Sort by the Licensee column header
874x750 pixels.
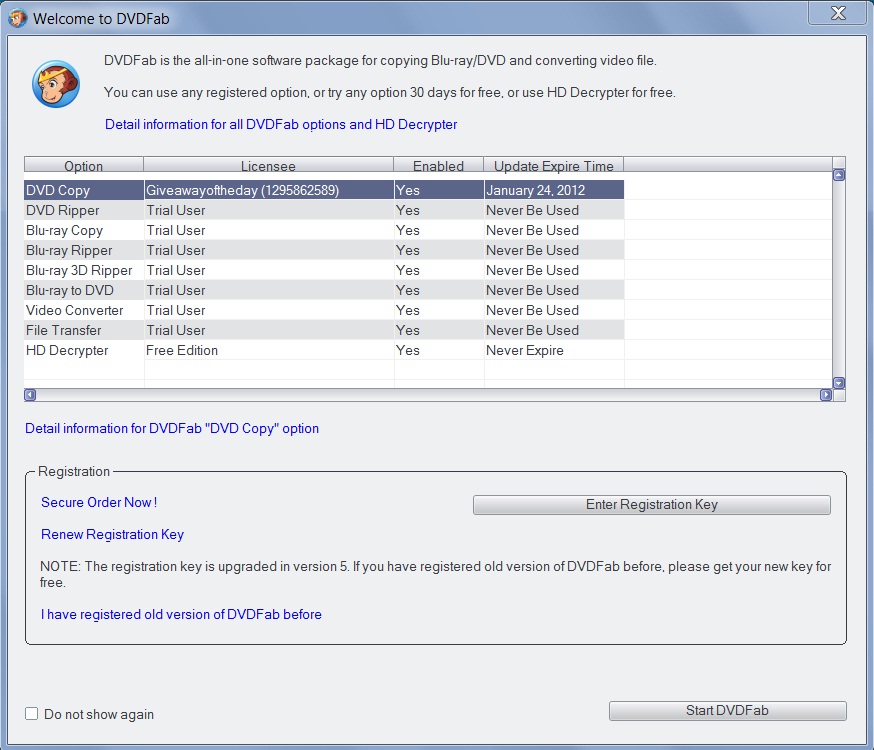point(268,165)
